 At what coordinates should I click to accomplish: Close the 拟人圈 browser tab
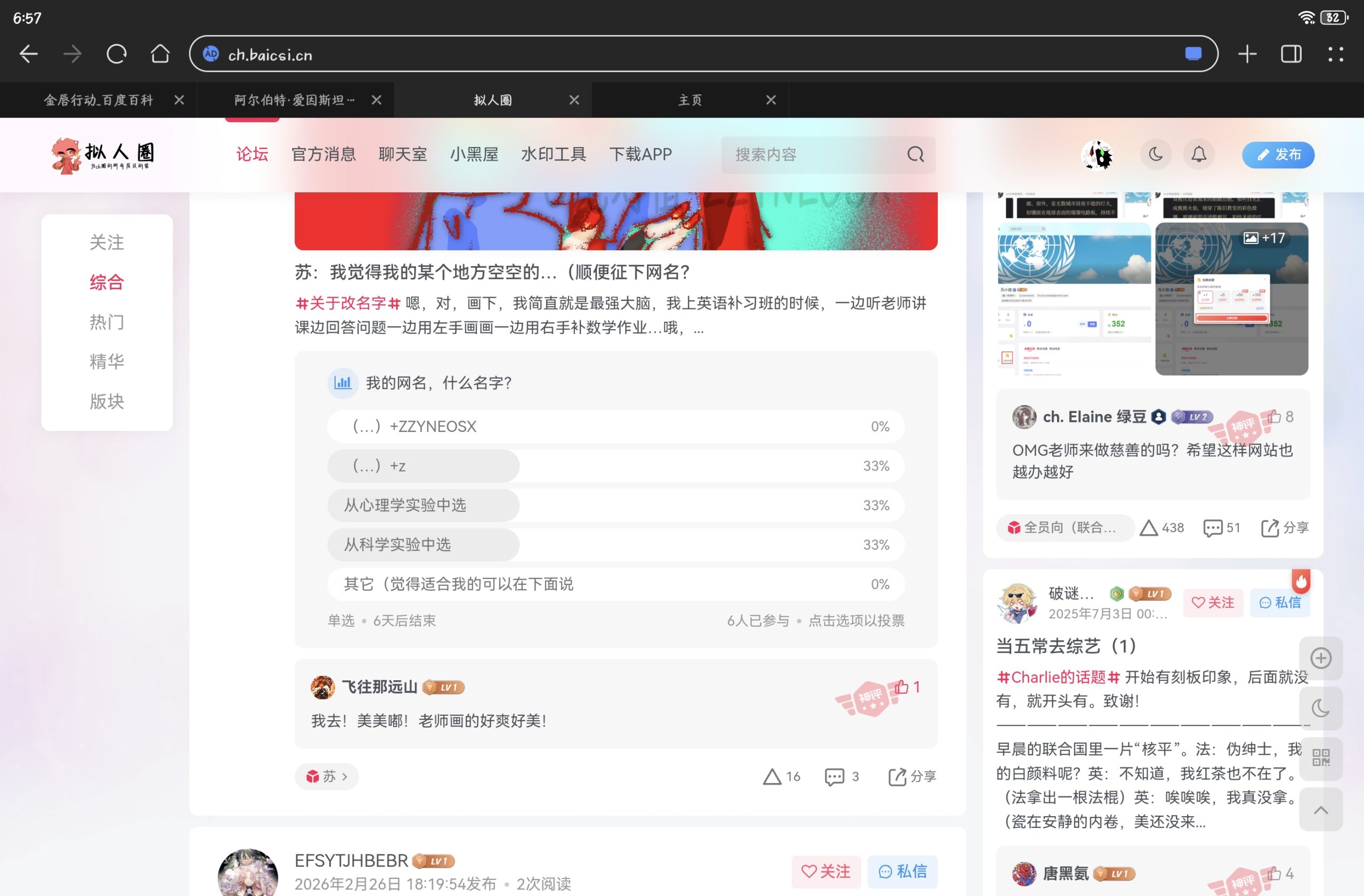(x=574, y=100)
